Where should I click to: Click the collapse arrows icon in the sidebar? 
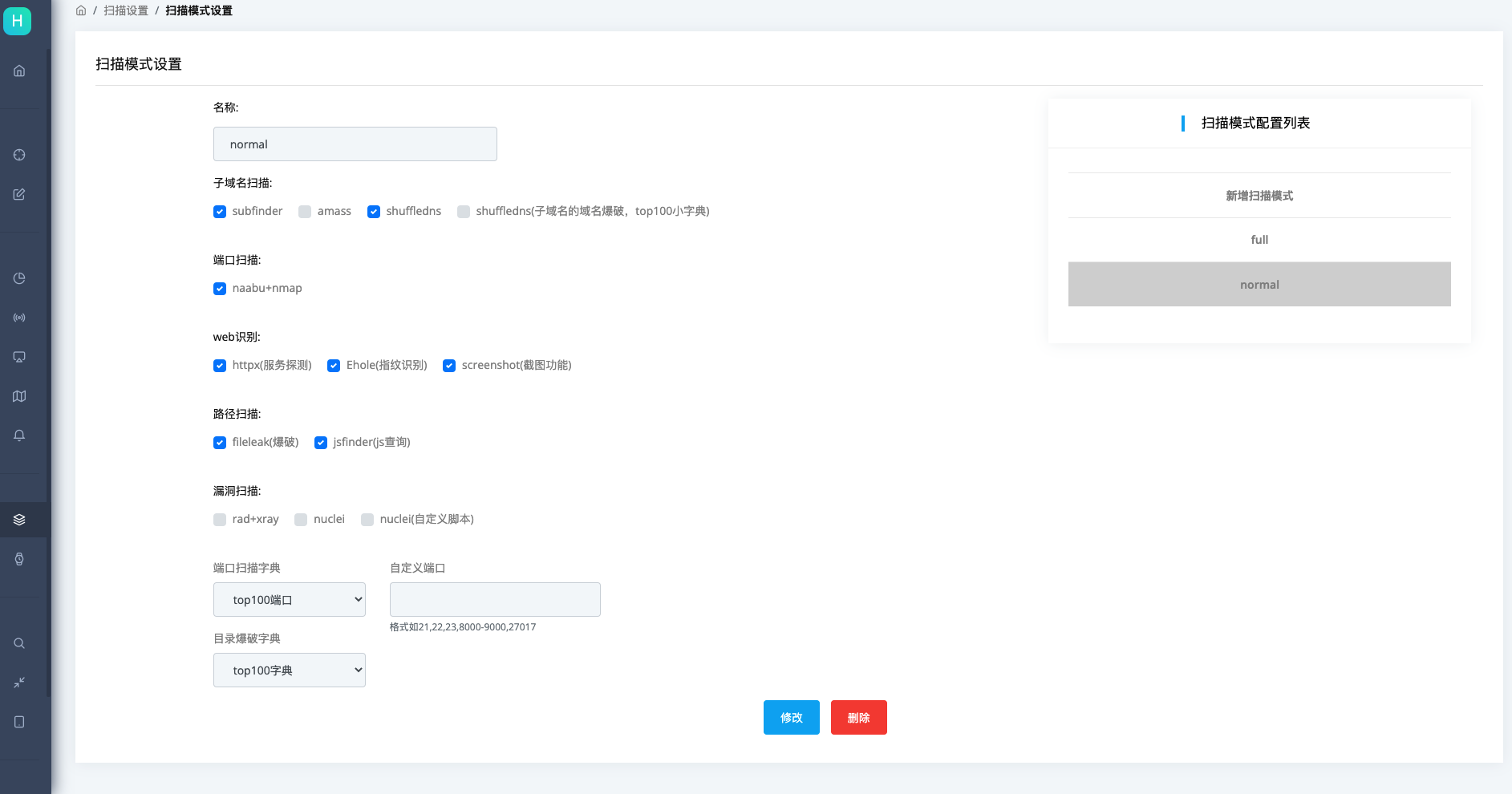(x=19, y=683)
